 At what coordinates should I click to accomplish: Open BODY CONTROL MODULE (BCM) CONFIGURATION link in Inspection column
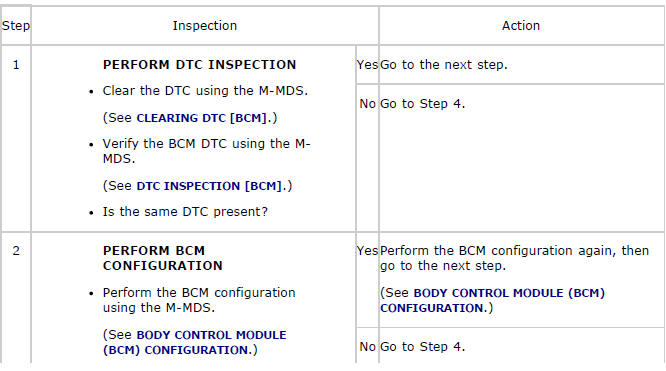click(195, 342)
